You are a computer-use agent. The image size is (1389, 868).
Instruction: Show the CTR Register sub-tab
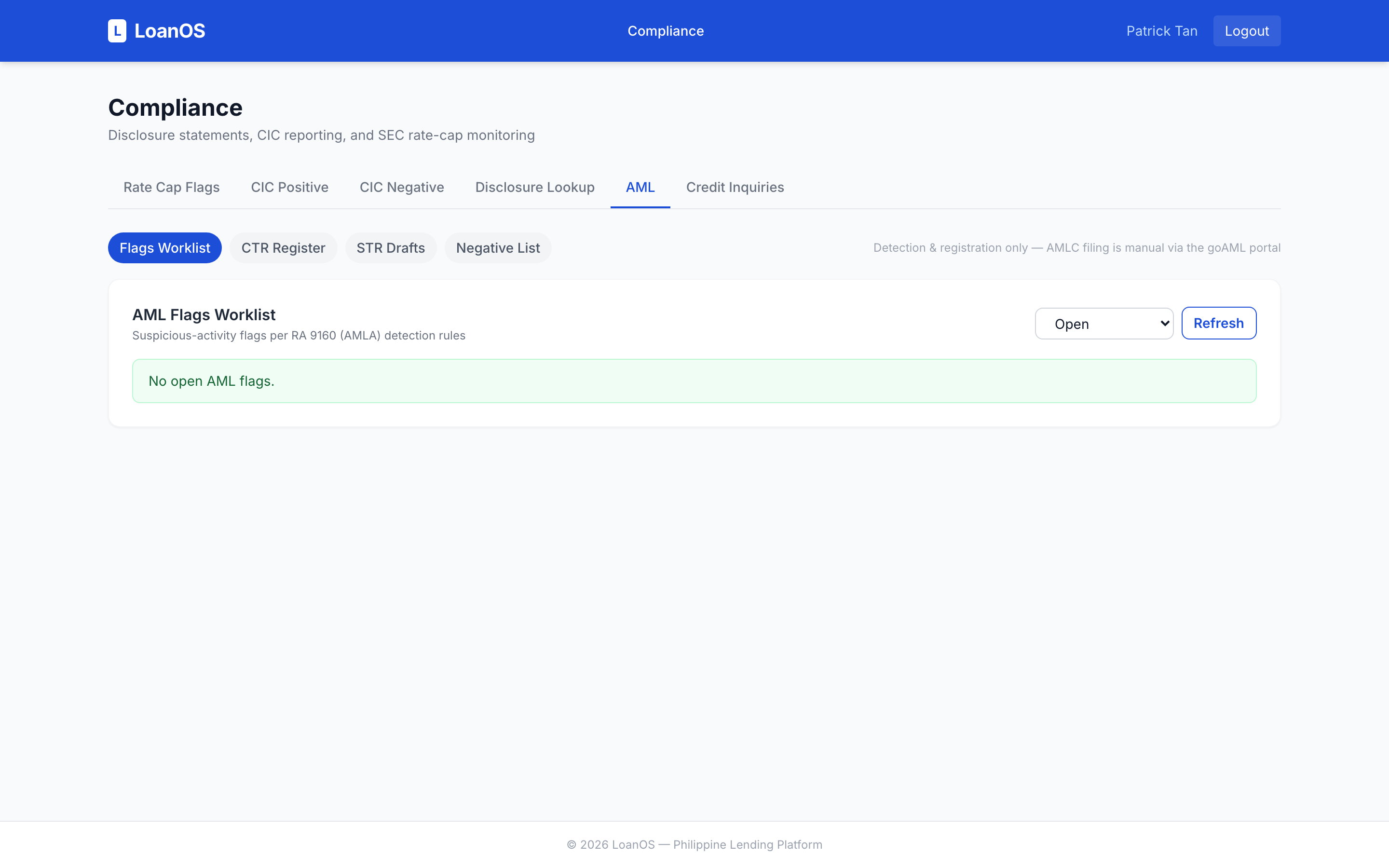pyautogui.click(x=284, y=248)
